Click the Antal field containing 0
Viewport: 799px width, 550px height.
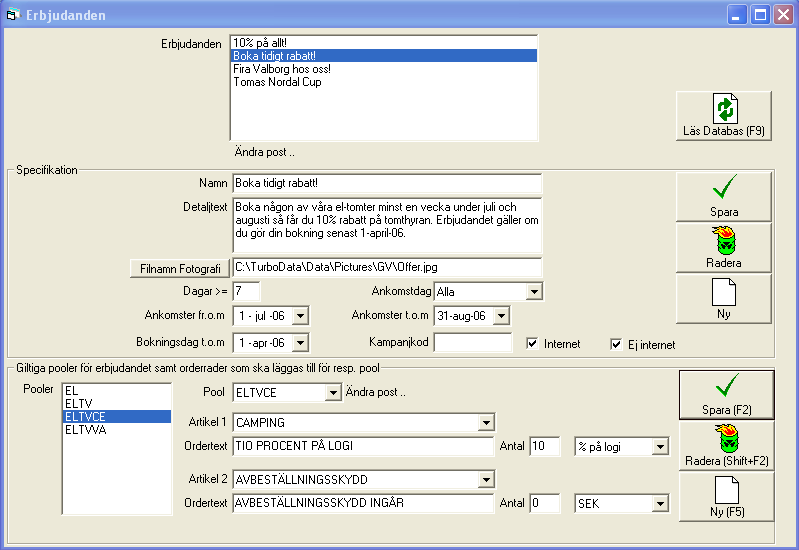pos(545,503)
